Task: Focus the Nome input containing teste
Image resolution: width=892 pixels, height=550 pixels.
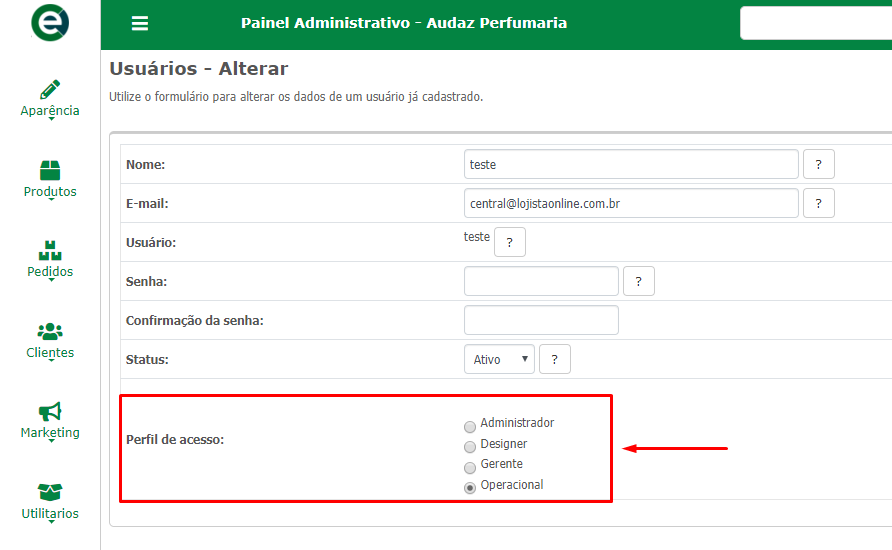Action: (631, 164)
